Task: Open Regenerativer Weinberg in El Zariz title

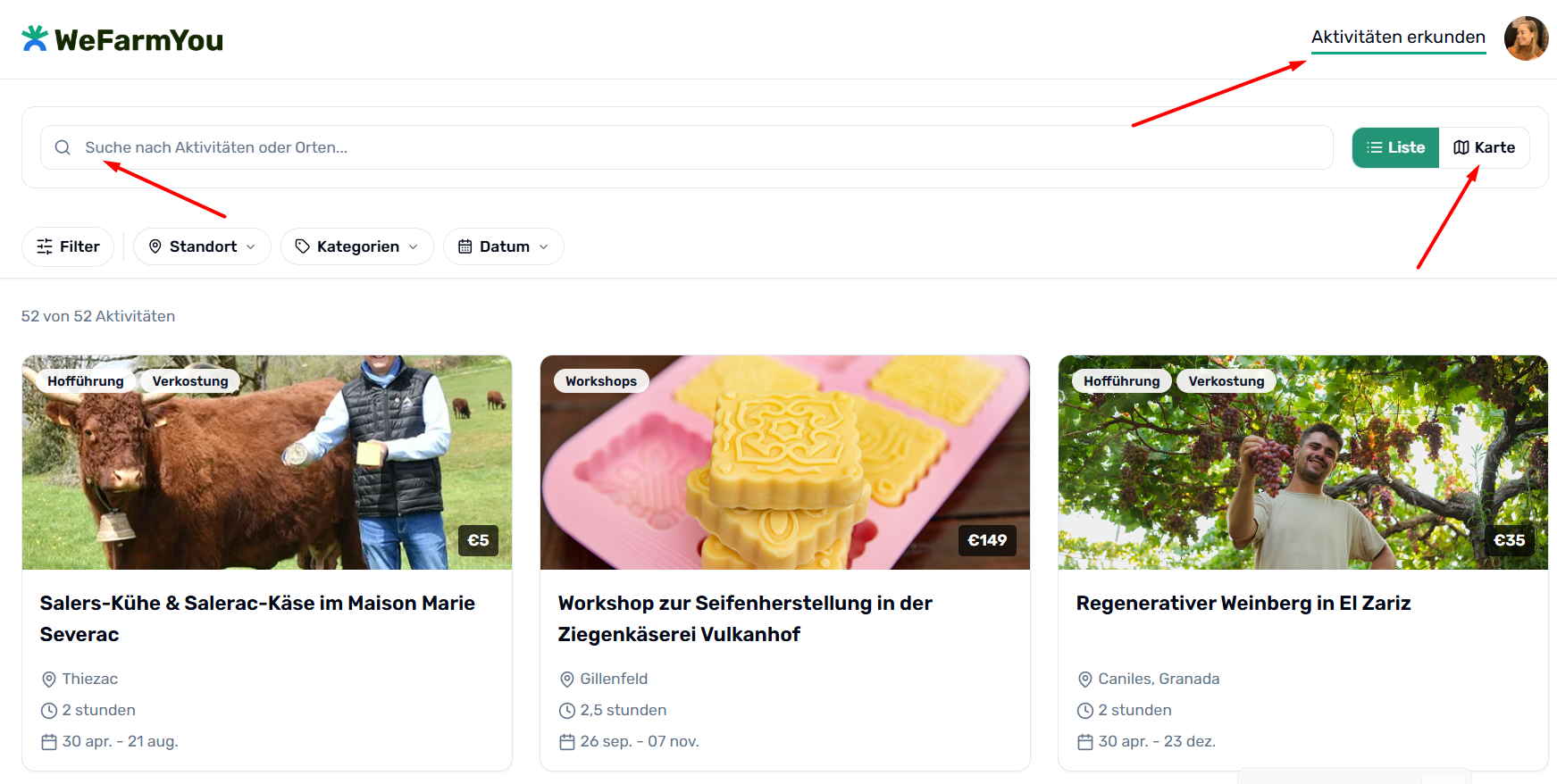Action: 1243,604
